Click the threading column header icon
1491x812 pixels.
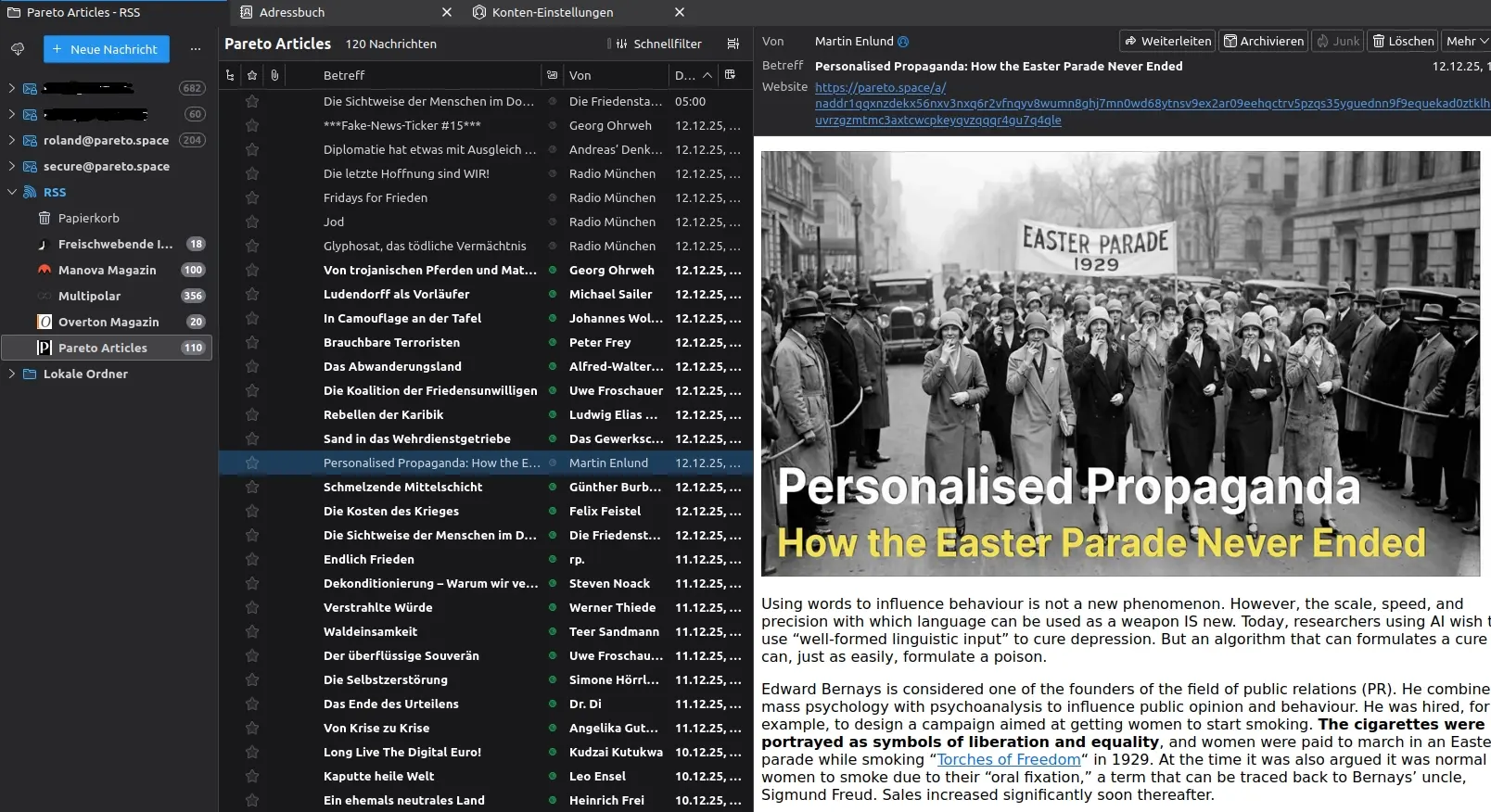[230, 75]
